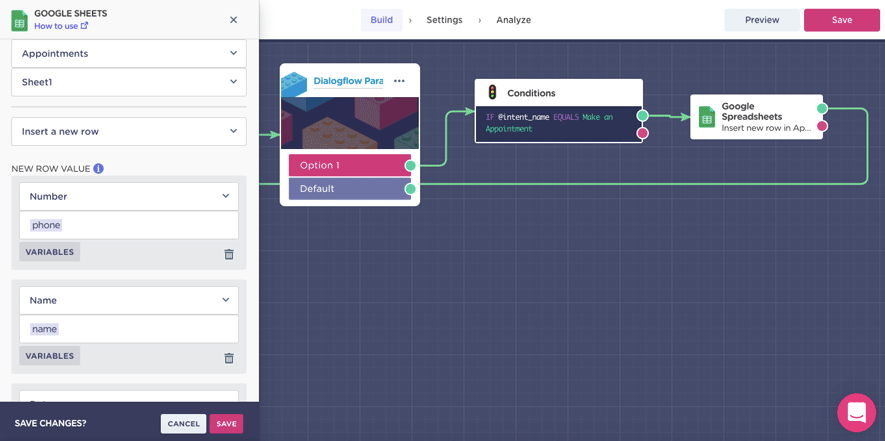Click green success dot on Google Spreadsheets block
The width and height of the screenshot is (885, 441).
pos(822,108)
